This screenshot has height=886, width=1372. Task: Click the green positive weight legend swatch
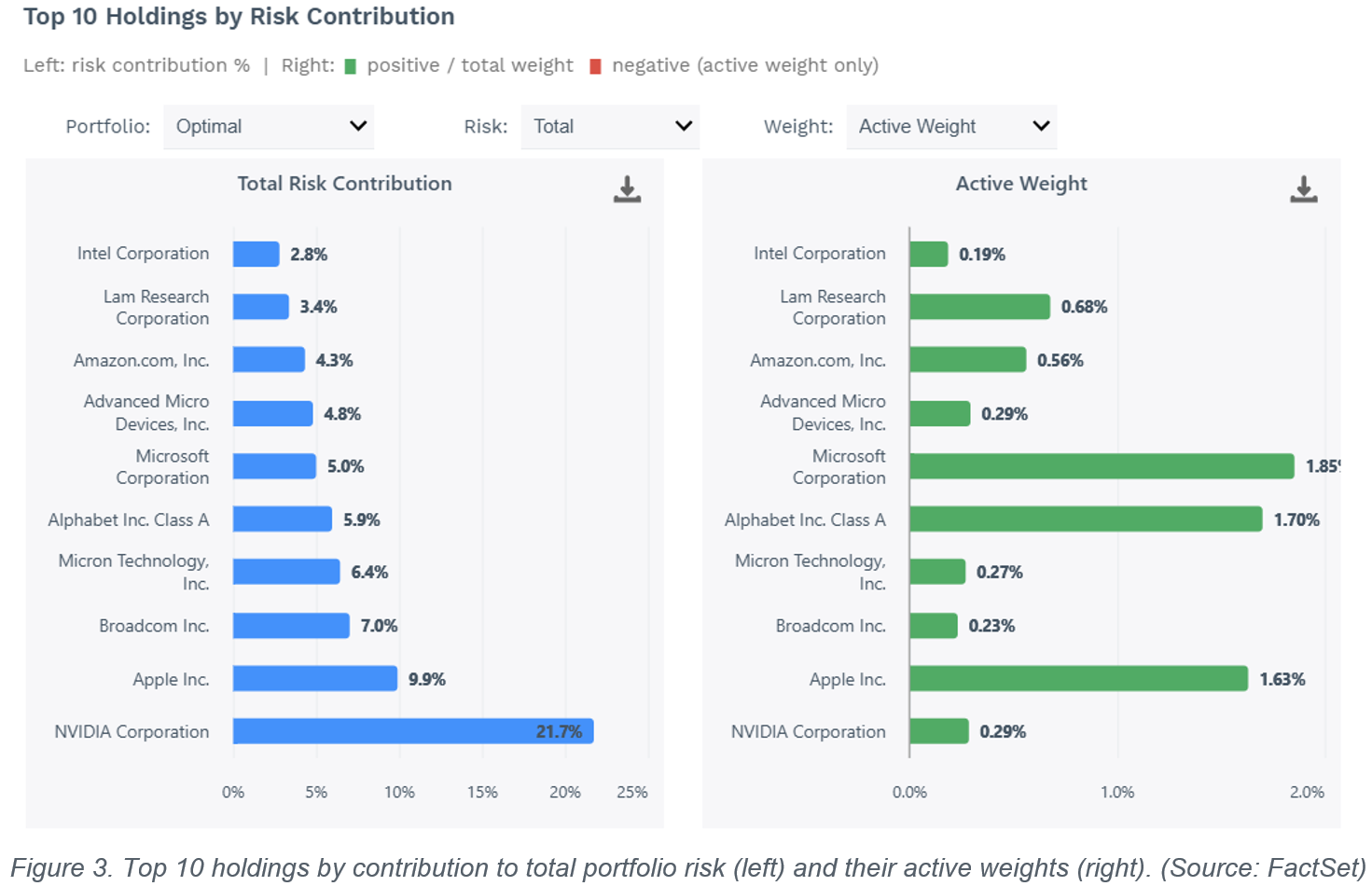(x=351, y=66)
